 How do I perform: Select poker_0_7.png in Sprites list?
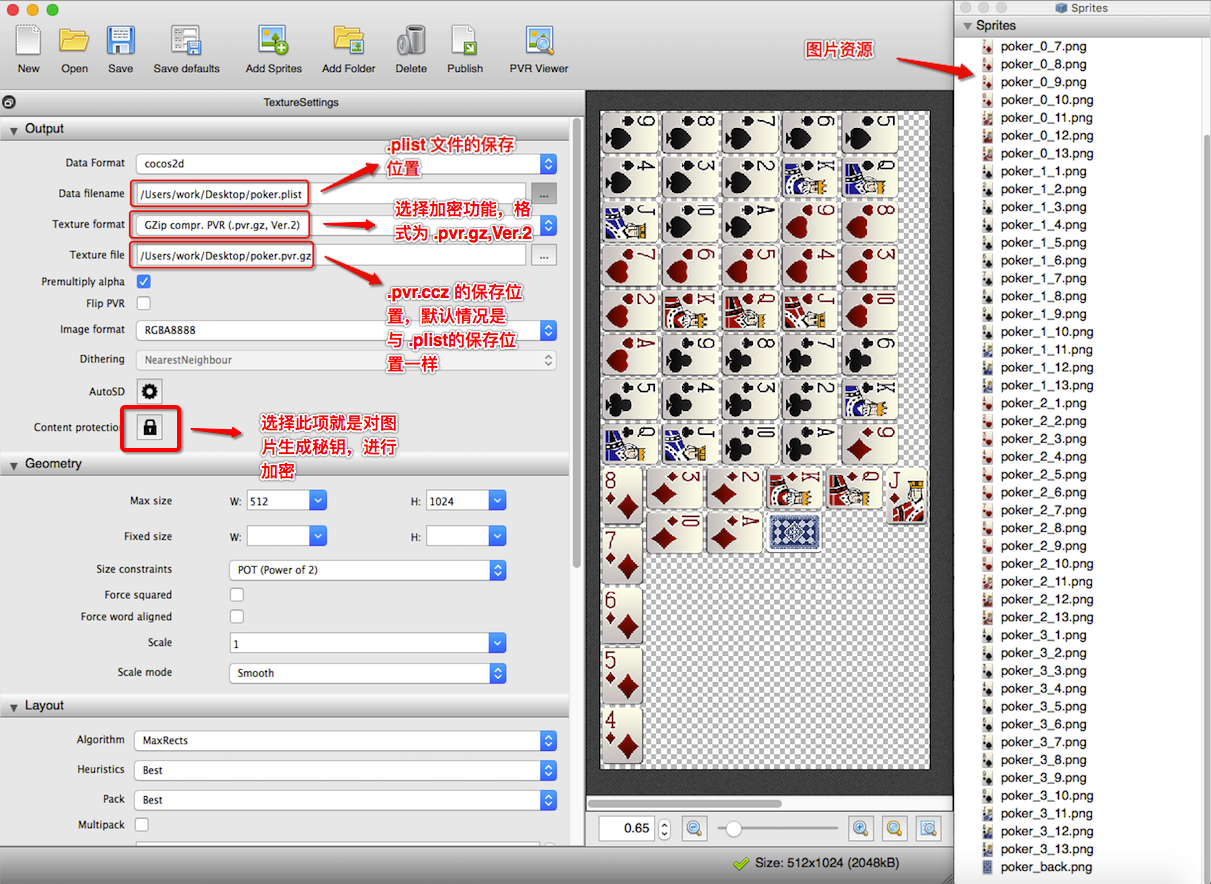pos(1043,46)
